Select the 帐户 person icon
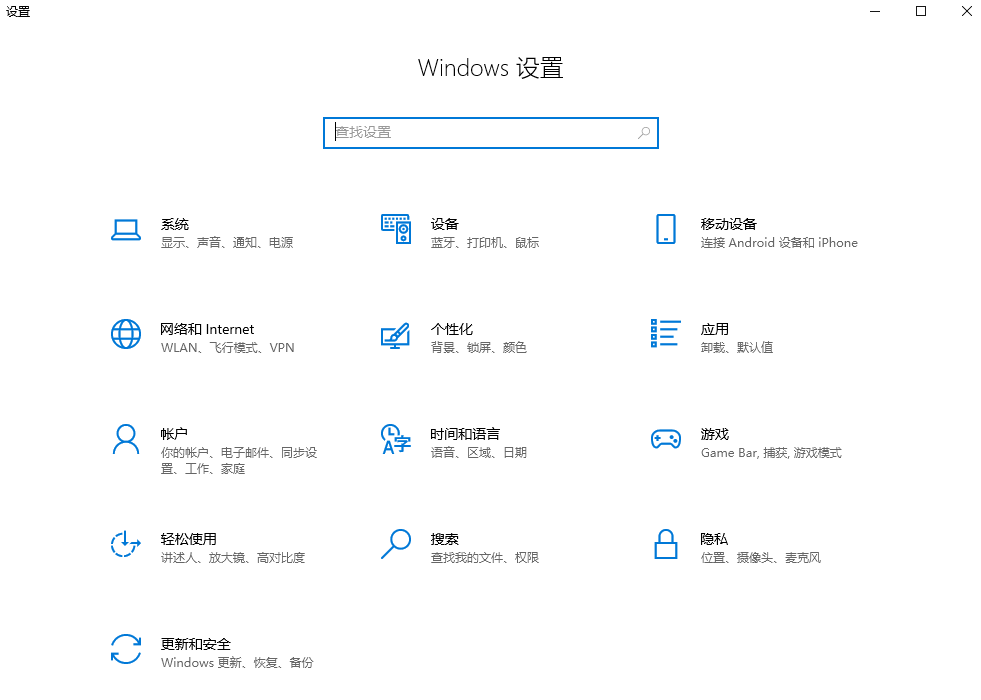The width and height of the screenshot is (981, 700). [x=126, y=438]
